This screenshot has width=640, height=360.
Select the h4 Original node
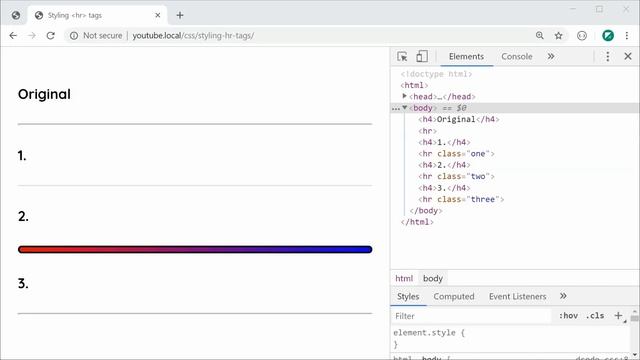tap(459, 120)
